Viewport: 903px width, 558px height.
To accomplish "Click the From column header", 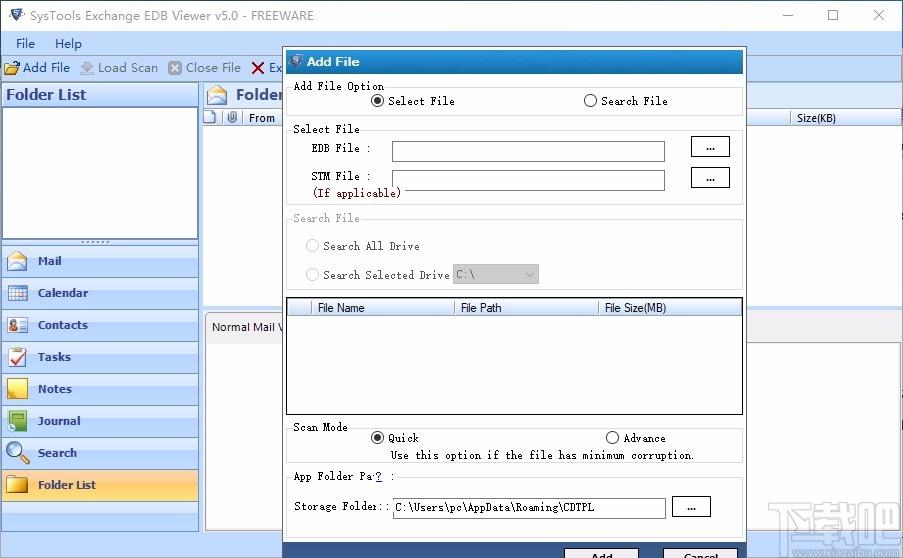I will pyautogui.click(x=261, y=118).
